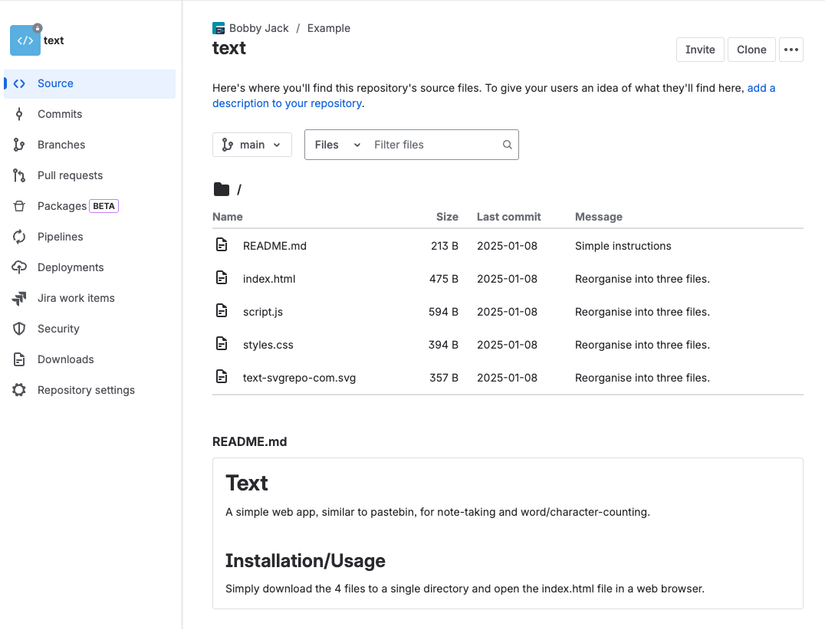View the Security section
This screenshot has height=629, width=825.
click(59, 329)
